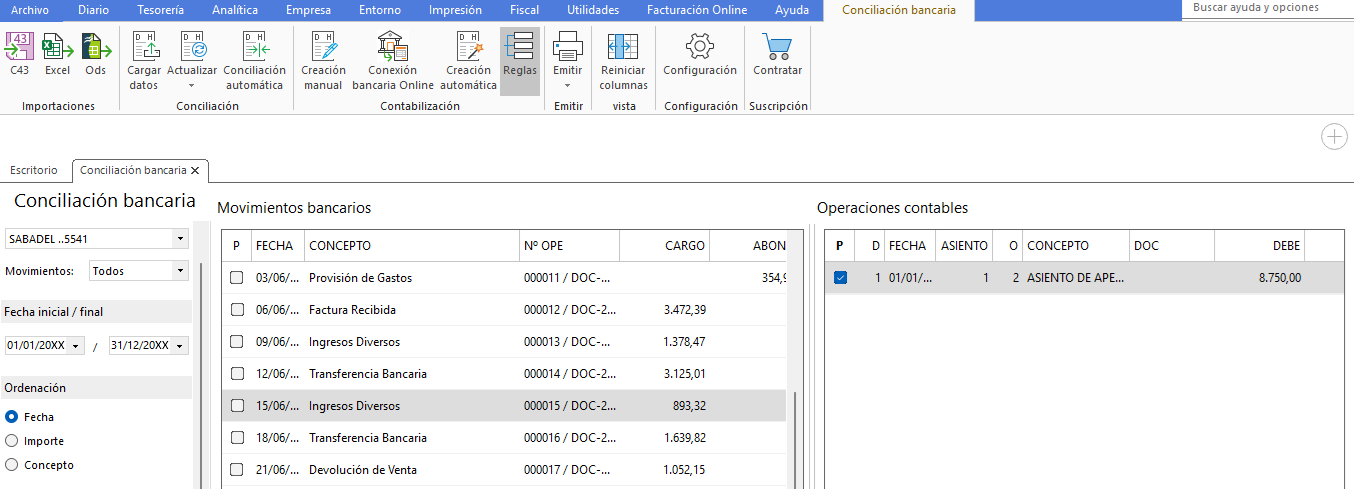Open the 31/12/20XX end date picker
The width and height of the screenshot is (1356, 490).
pos(180,346)
